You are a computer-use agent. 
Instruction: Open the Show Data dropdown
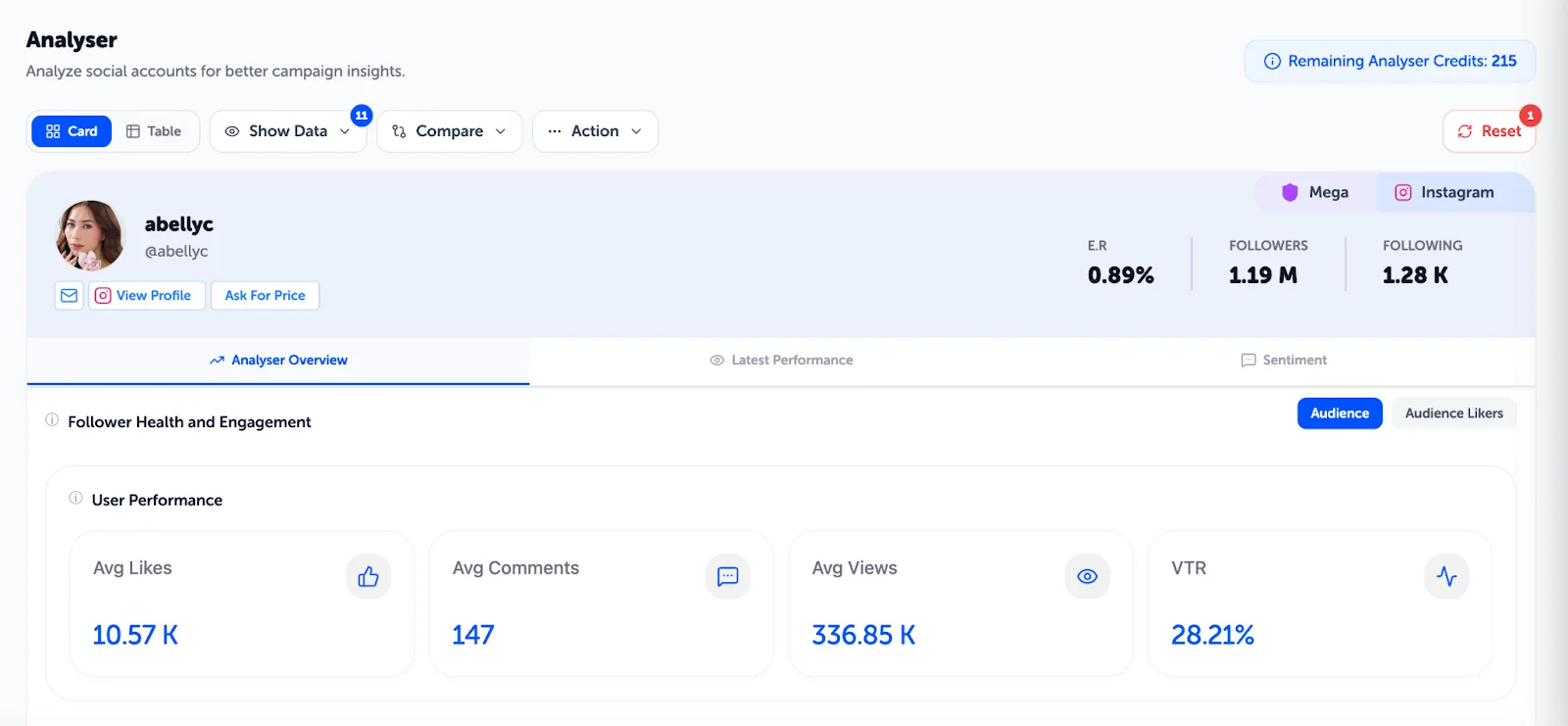(x=287, y=131)
